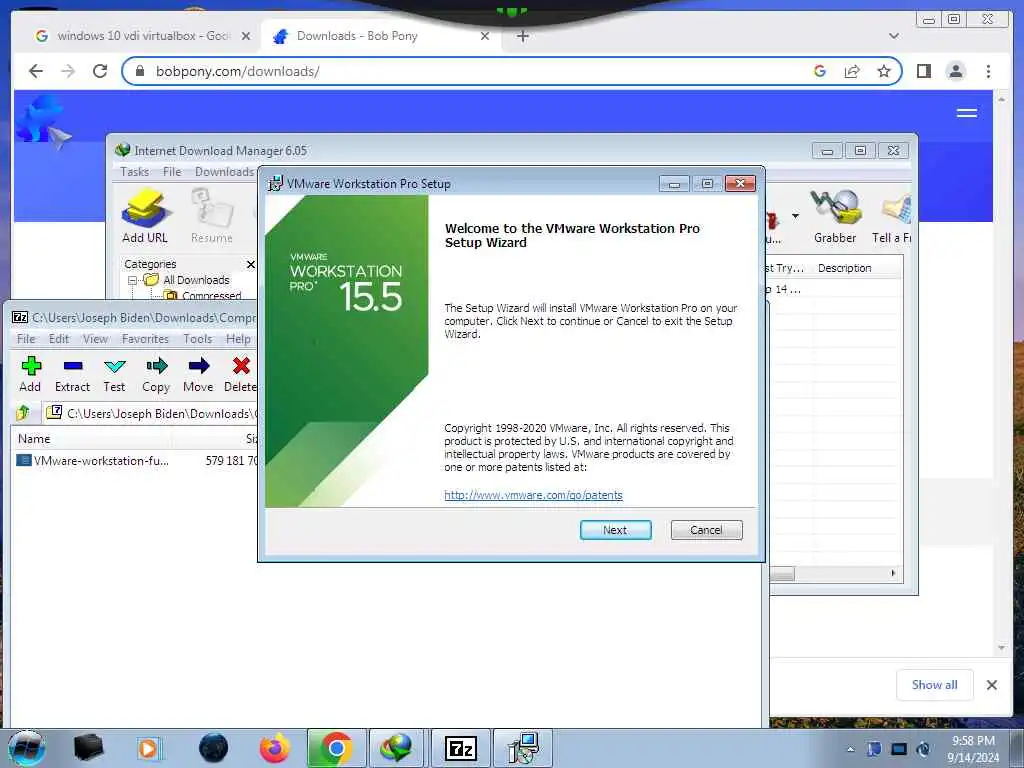1024x768 pixels.
Task: Click Chrome forward arrow
Action: pos(68,71)
